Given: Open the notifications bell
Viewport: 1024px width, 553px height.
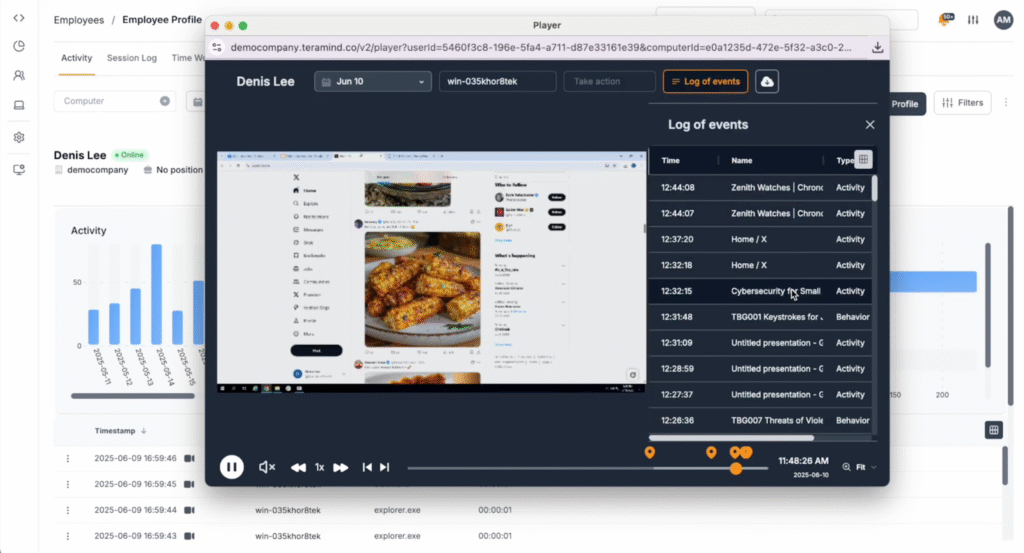Looking at the screenshot, I should coord(944,20).
